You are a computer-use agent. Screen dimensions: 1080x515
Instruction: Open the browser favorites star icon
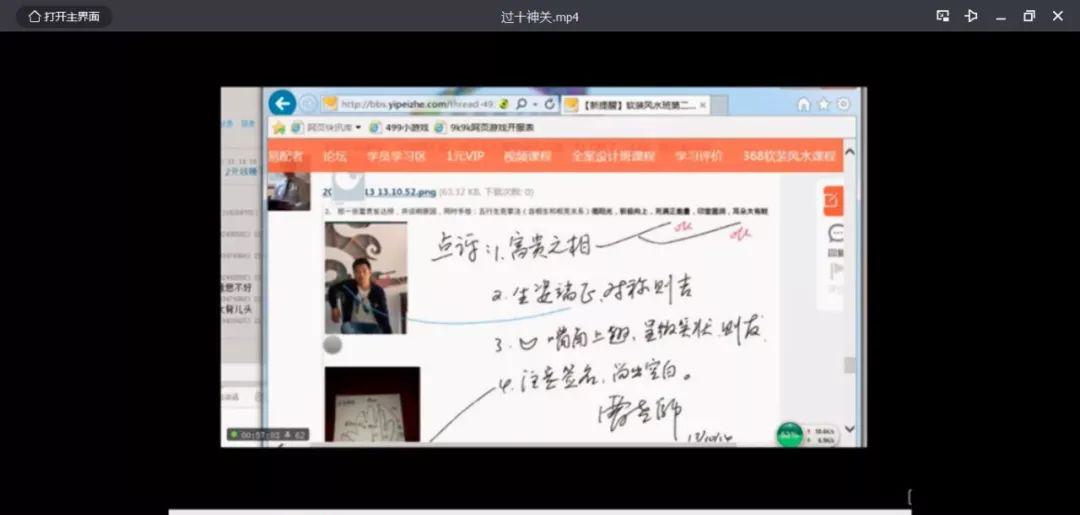[x=824, y=104]
